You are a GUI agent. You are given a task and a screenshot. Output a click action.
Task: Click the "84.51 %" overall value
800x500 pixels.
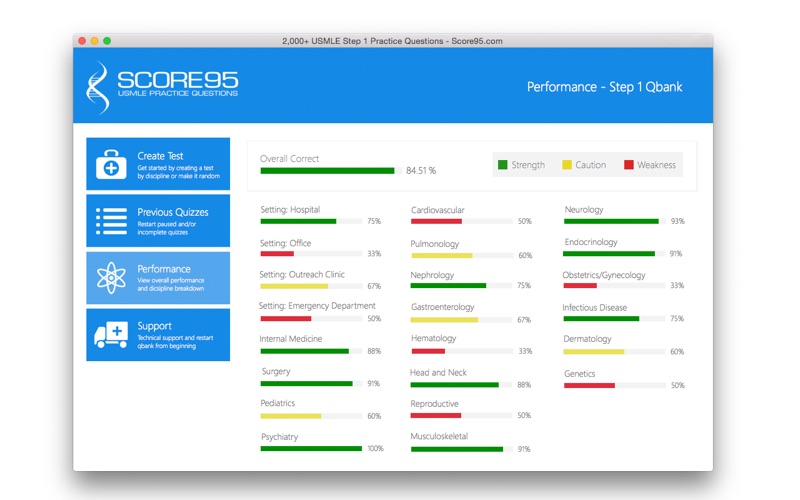tap(421, 170)
